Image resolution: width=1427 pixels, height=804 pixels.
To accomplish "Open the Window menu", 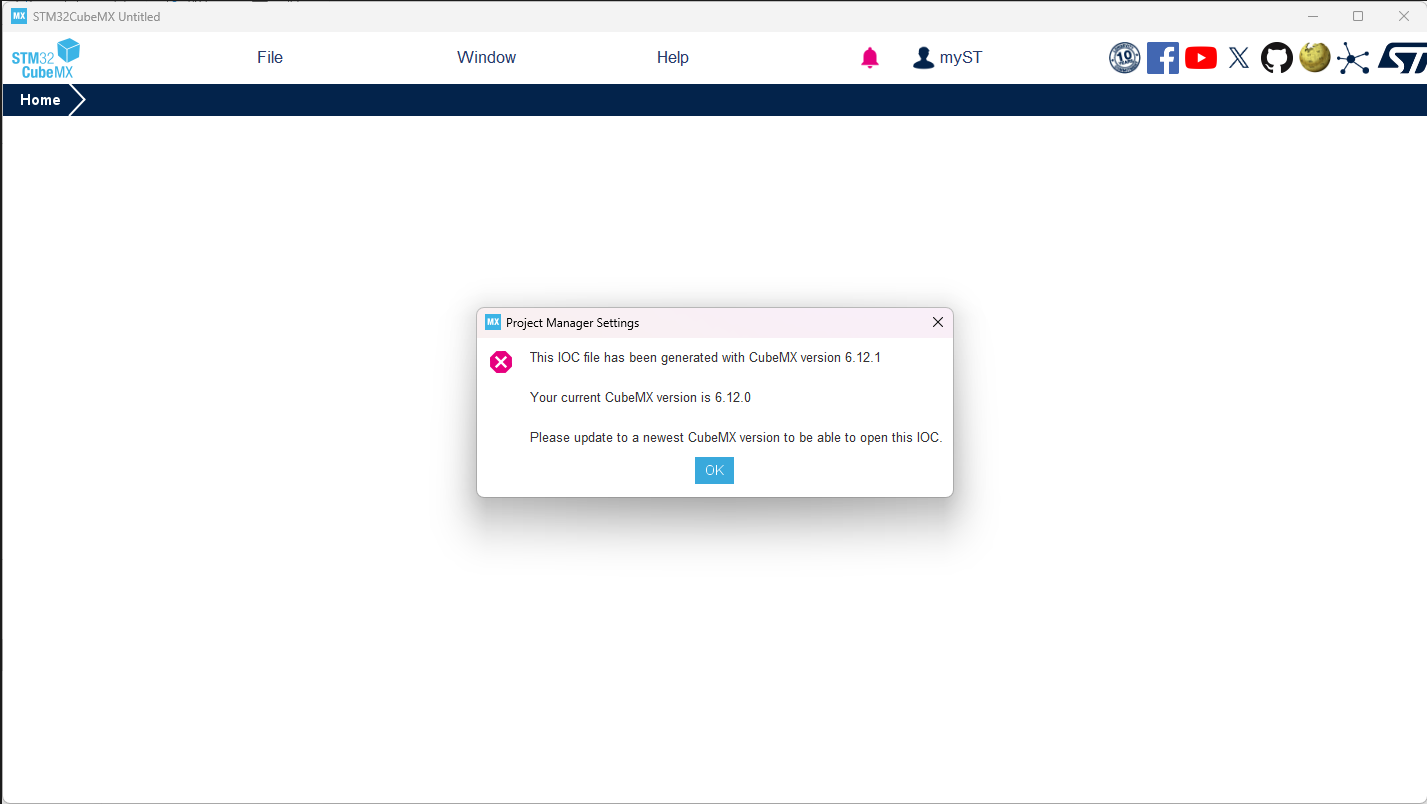I will click(486, 58).
